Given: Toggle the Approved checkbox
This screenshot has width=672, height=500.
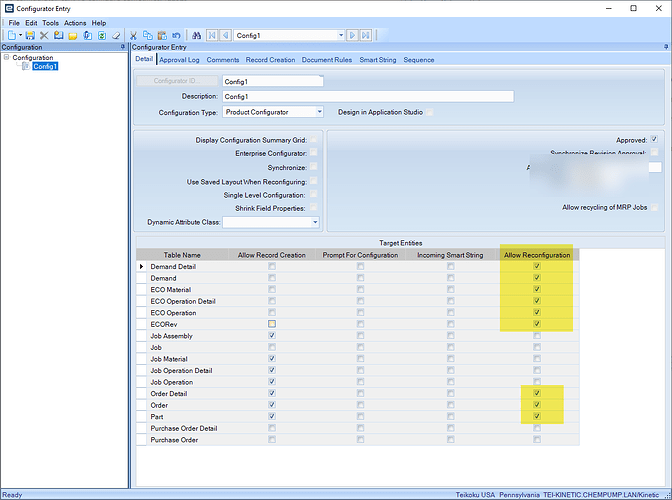Looking at the screenshot, I should point(654,139).
